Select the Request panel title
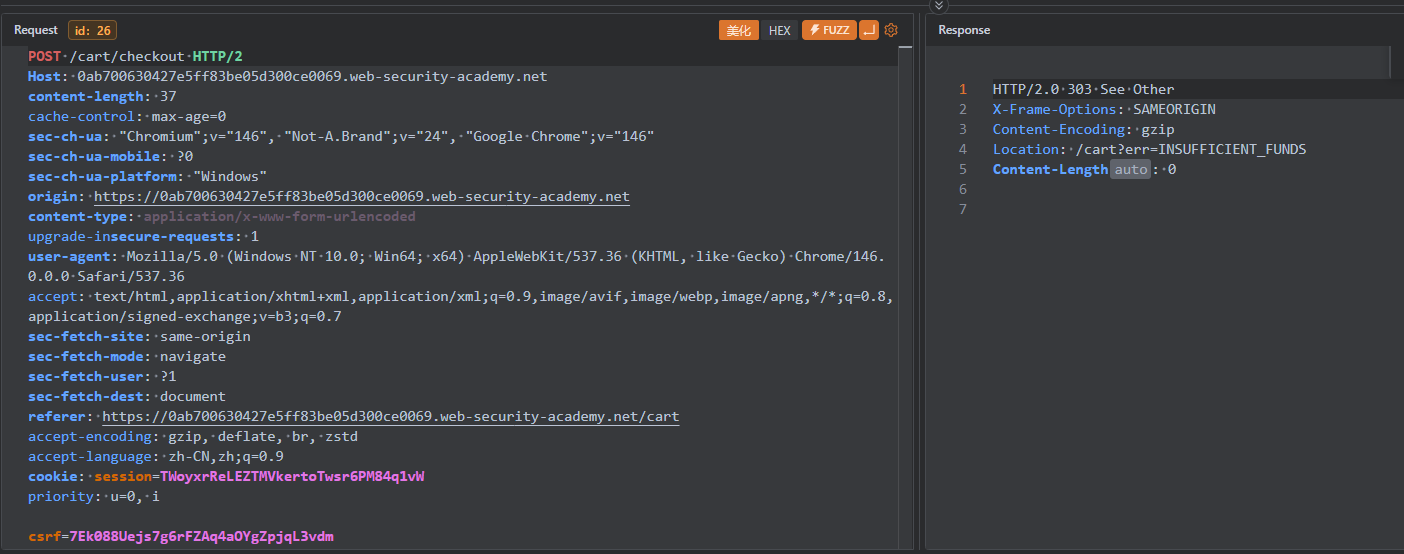 (36, 30)
